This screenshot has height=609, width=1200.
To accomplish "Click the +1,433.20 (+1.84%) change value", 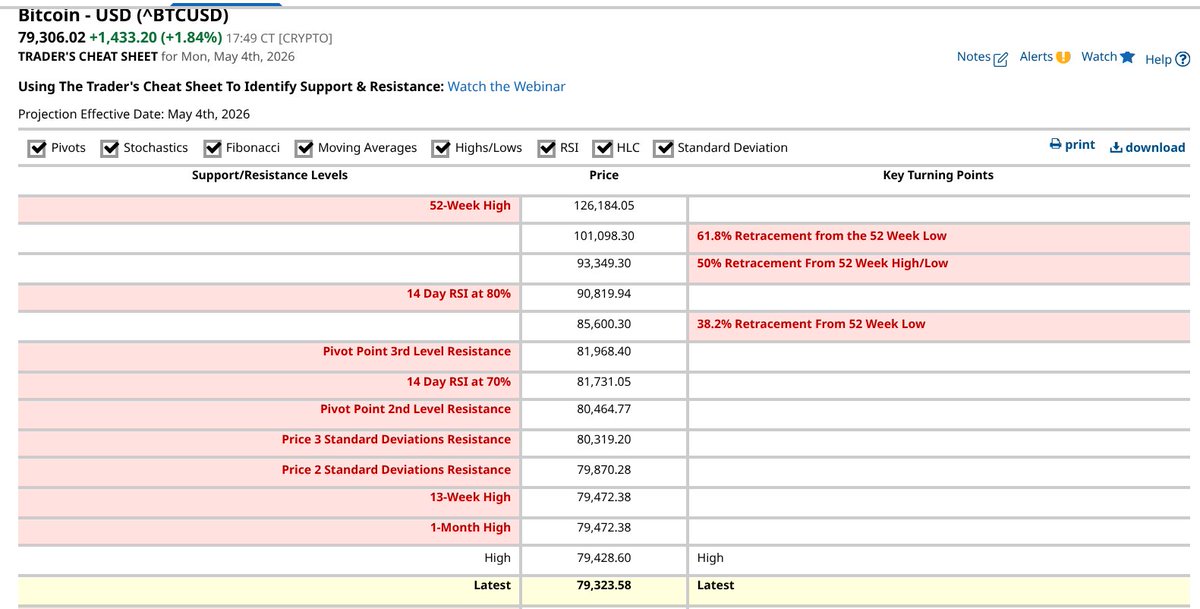I will tap(156, 37).
